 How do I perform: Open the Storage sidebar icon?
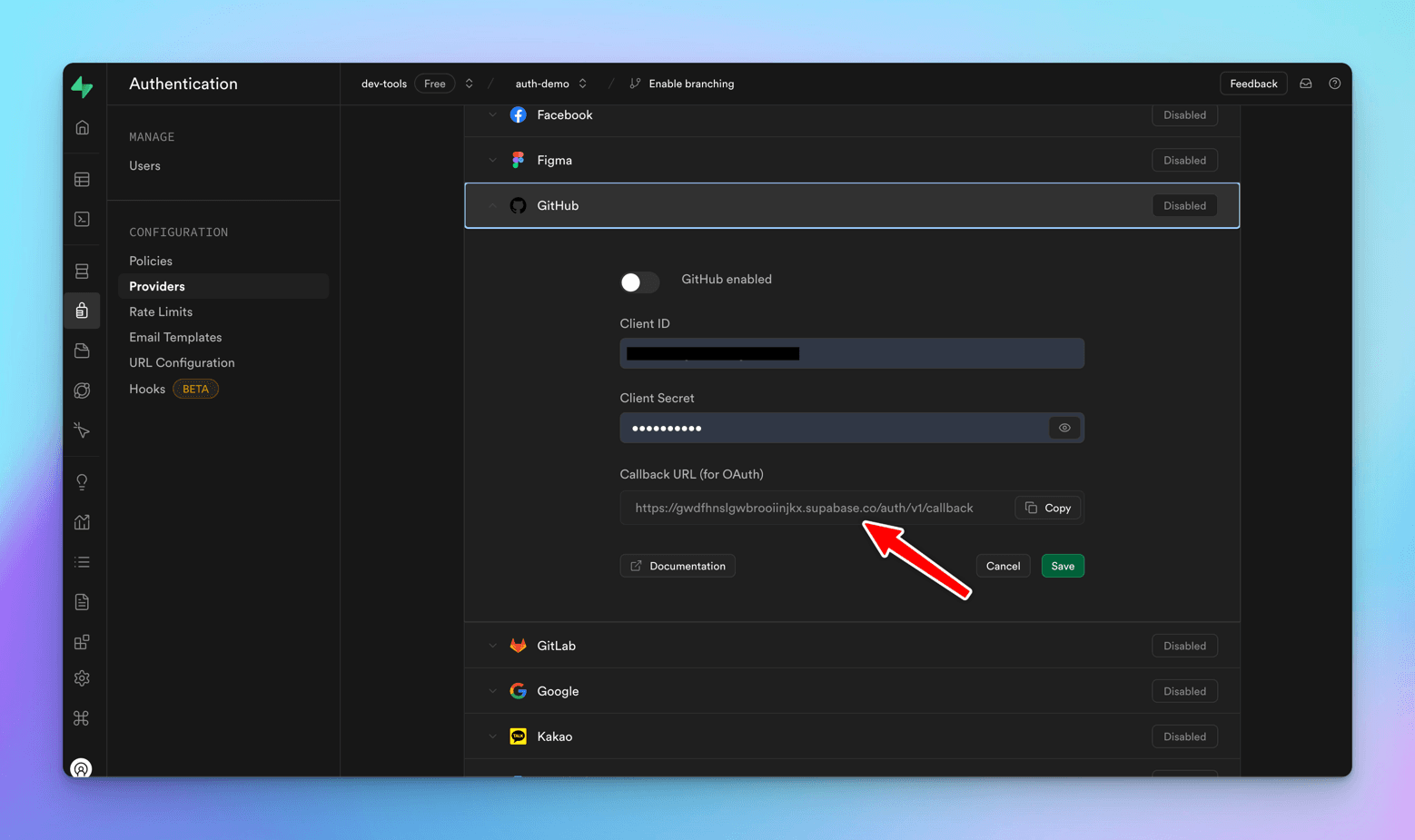[x=82, y=351]
